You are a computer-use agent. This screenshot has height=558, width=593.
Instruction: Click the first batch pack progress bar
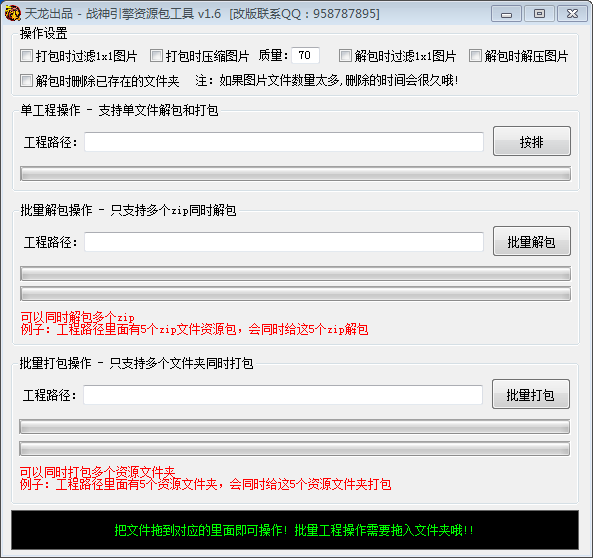(295, 427)
